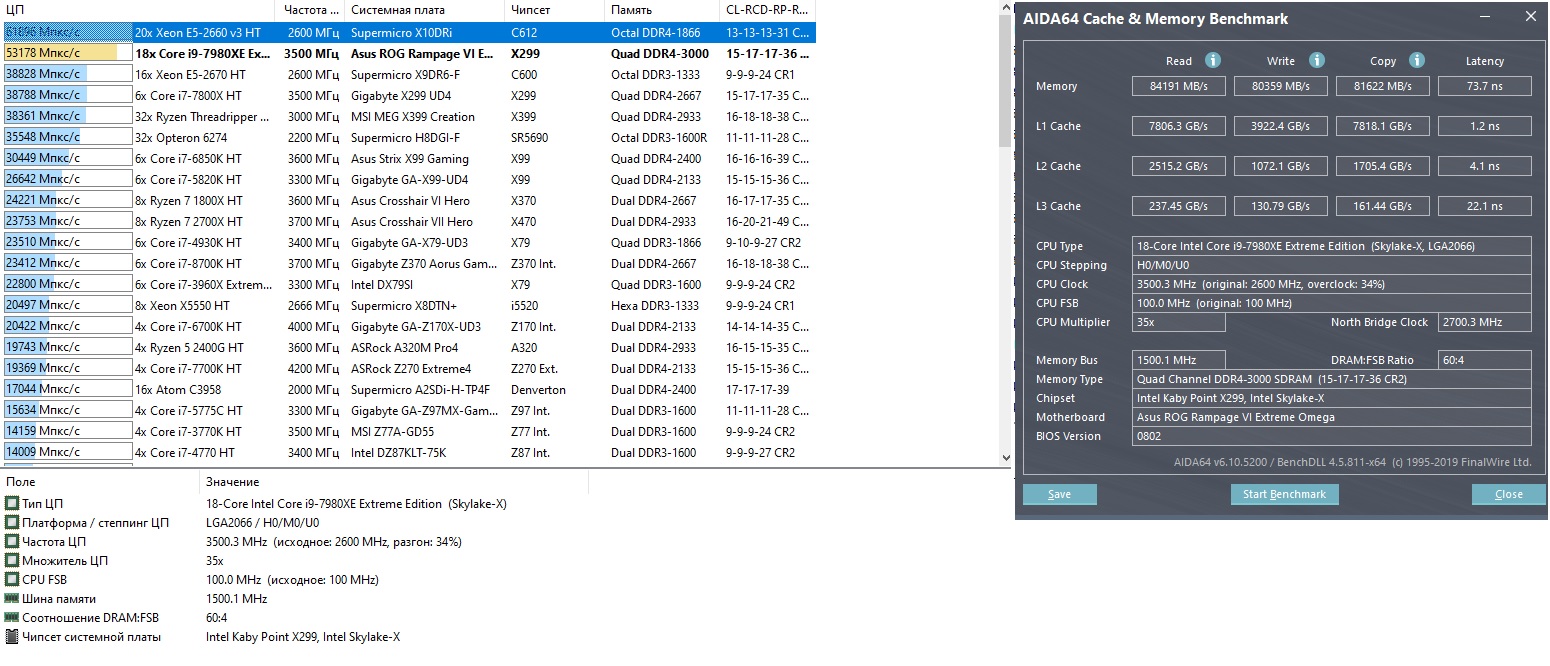Sort by the ЦП column header
This screenshot has width=1550, height=666.
138,10
